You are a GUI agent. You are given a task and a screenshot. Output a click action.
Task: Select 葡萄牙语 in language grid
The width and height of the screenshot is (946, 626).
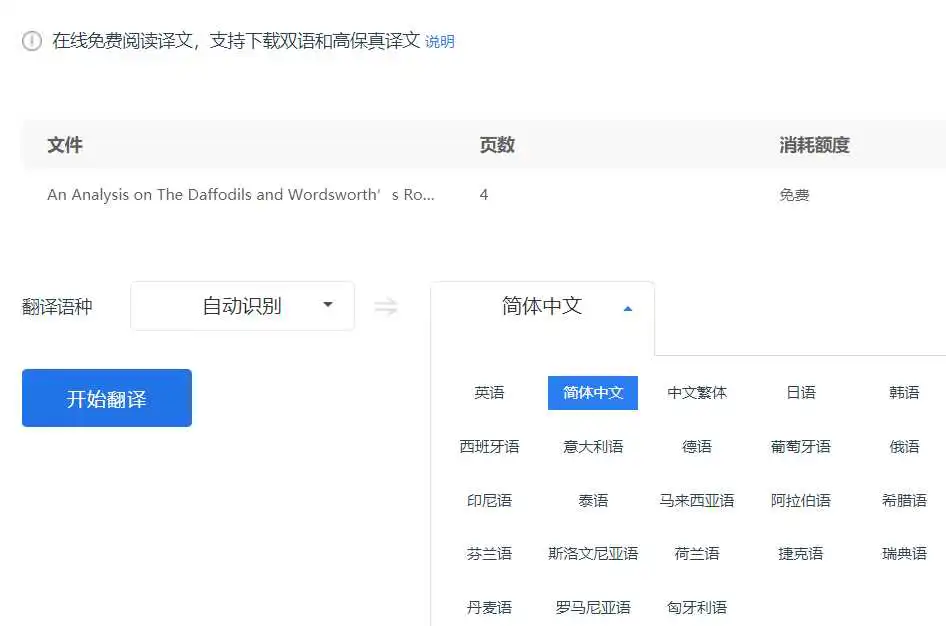801,446
